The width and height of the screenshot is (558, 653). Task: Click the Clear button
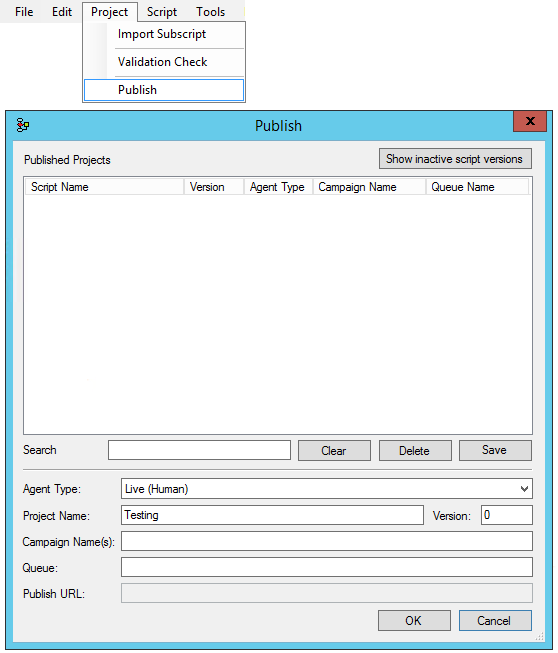coord(334,451)
